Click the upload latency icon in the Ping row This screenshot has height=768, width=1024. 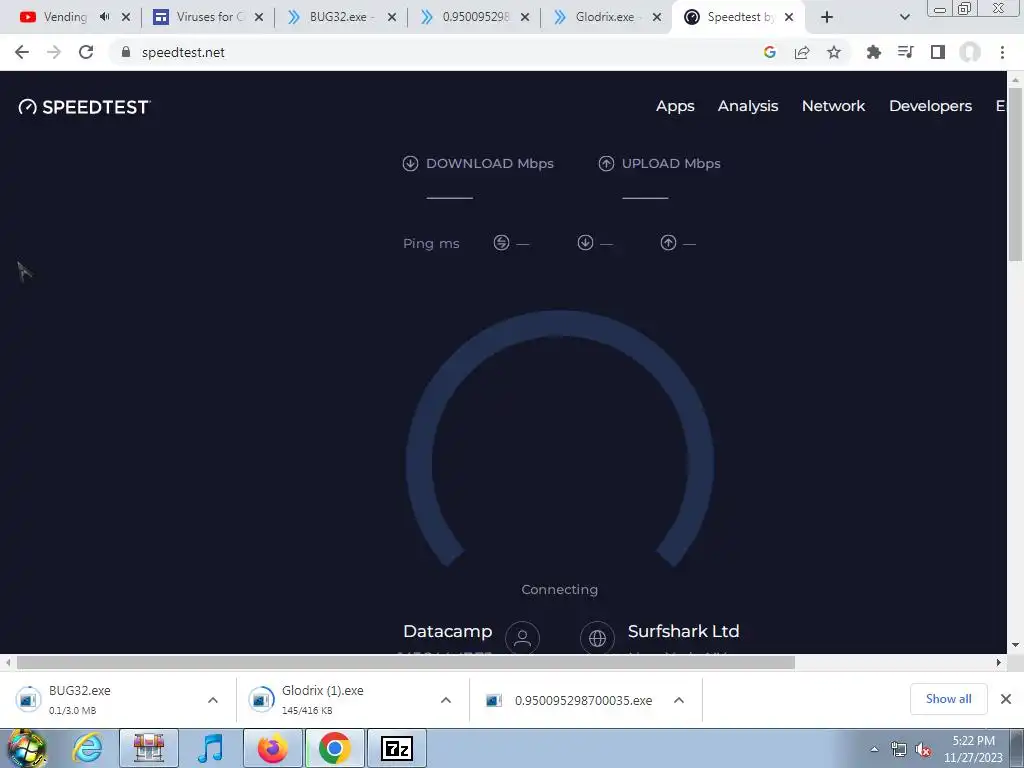[668, 243]
